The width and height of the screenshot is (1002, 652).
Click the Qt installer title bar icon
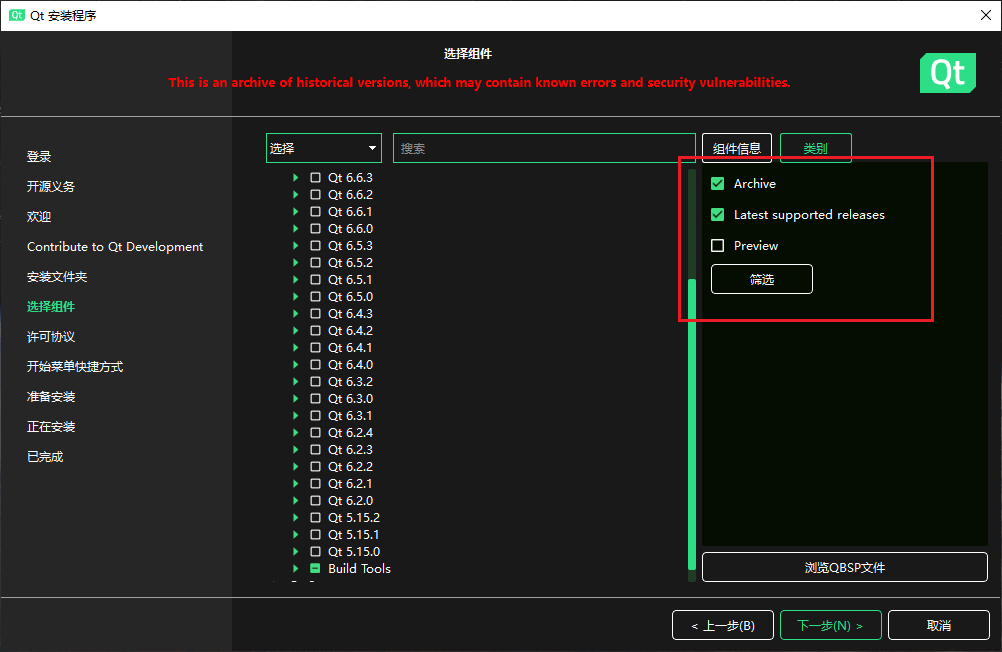[17, 16]
